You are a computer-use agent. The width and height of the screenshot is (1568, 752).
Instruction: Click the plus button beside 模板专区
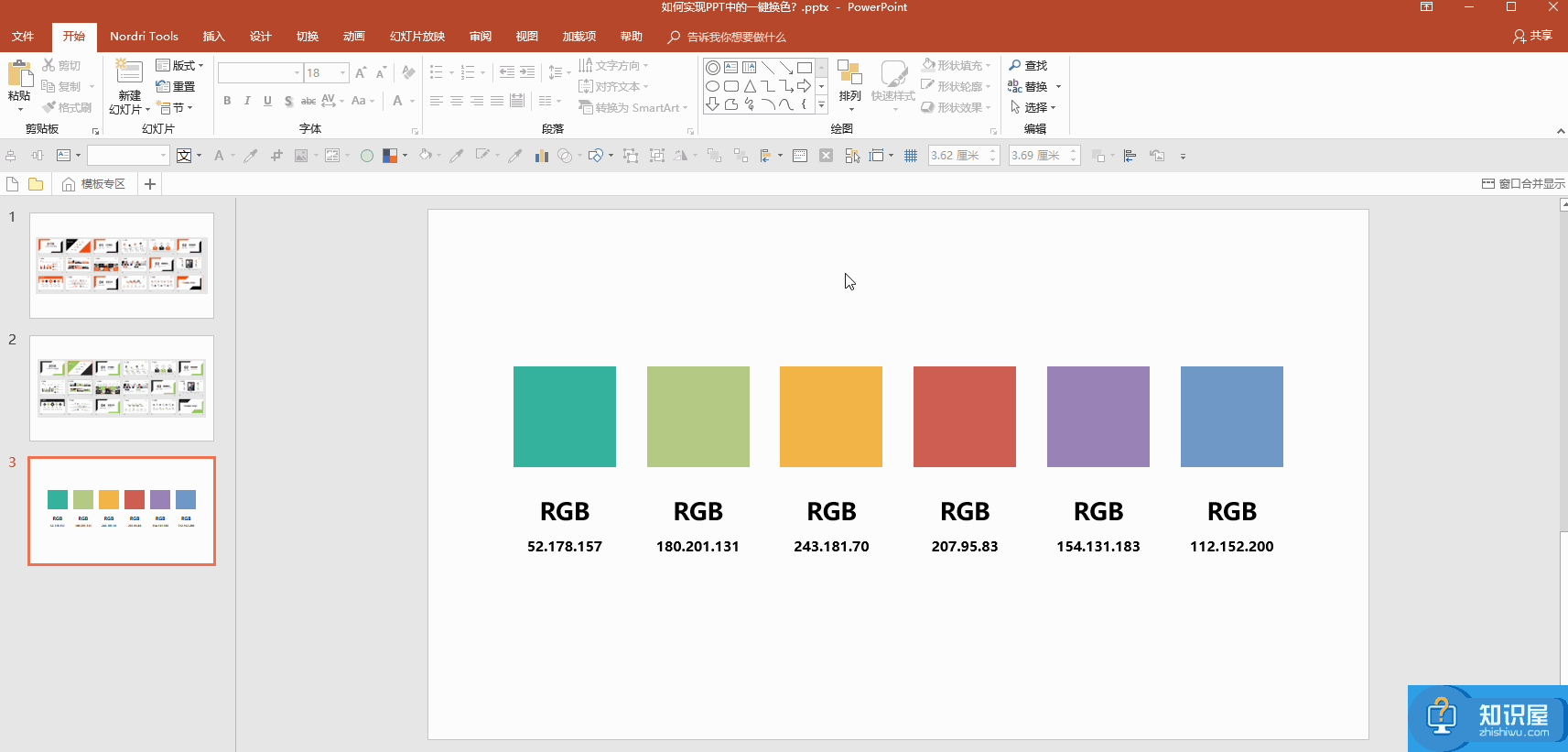tap(150, 184)
